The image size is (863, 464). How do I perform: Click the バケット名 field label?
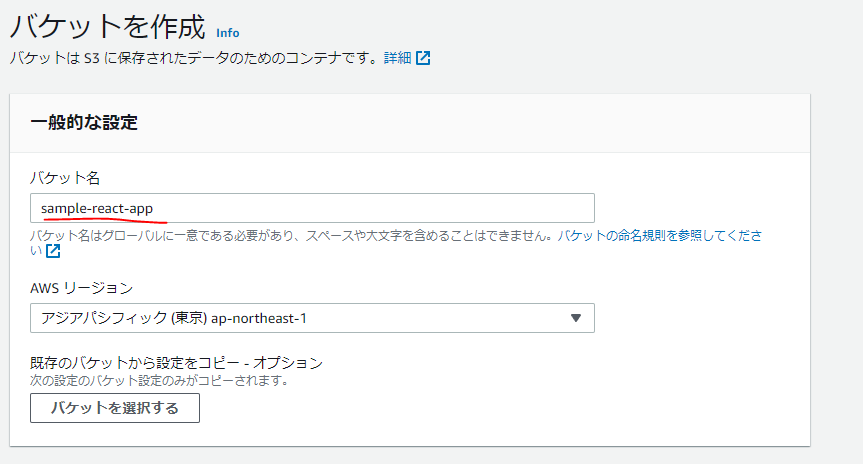point(65,178)
